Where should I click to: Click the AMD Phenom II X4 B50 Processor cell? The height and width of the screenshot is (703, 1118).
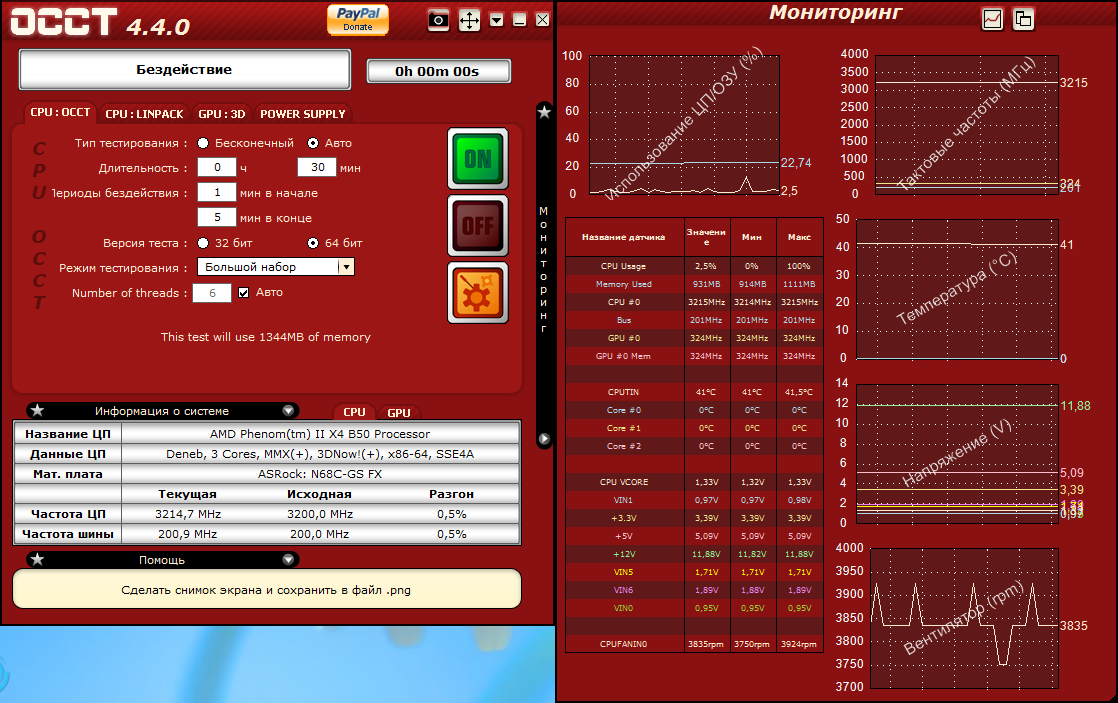pos(320,433)
